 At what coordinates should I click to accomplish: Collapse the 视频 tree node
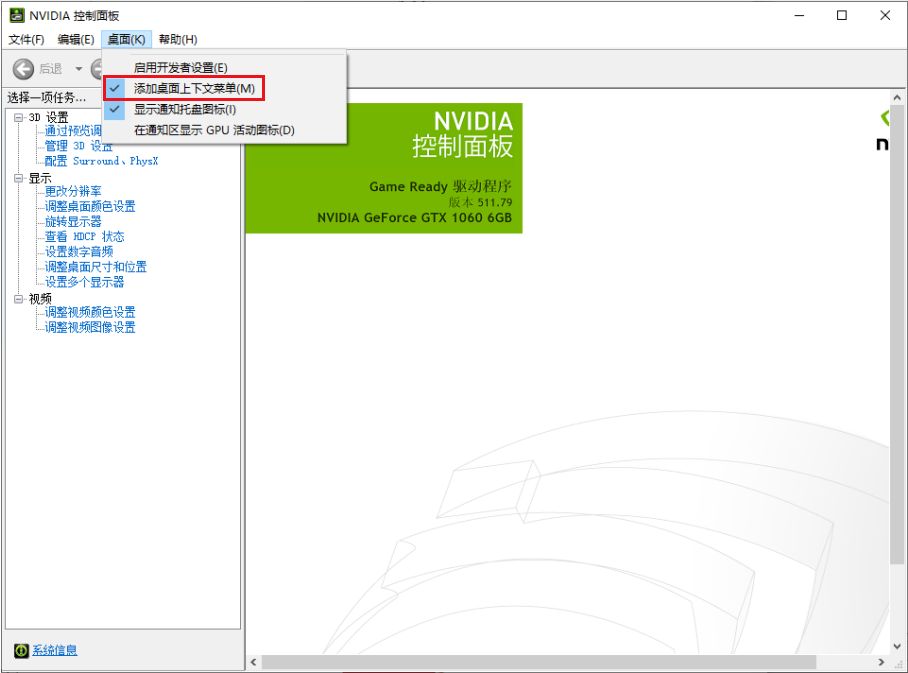point(19,299)
